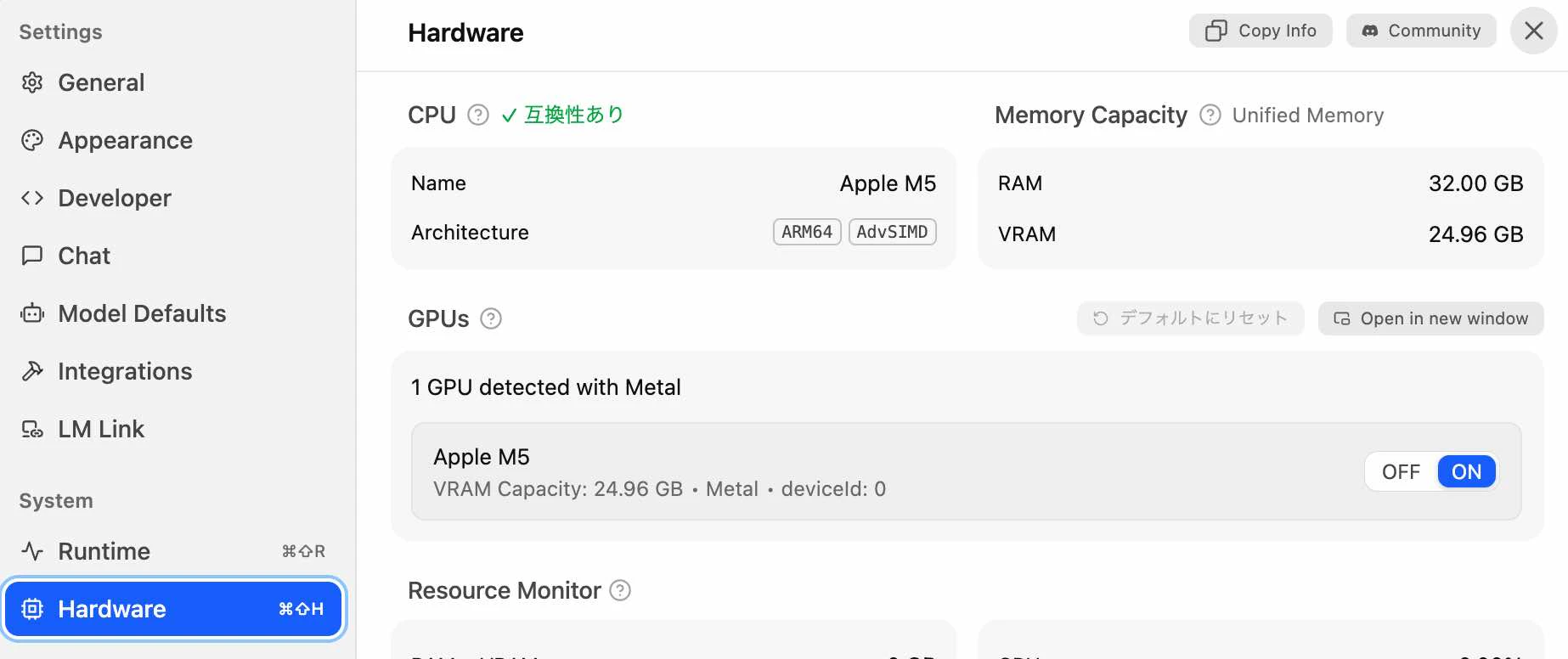Viewport: 1568px width, 659px height.
Task: Click the Unified Memory label
Action: [x=1308, y=115]
